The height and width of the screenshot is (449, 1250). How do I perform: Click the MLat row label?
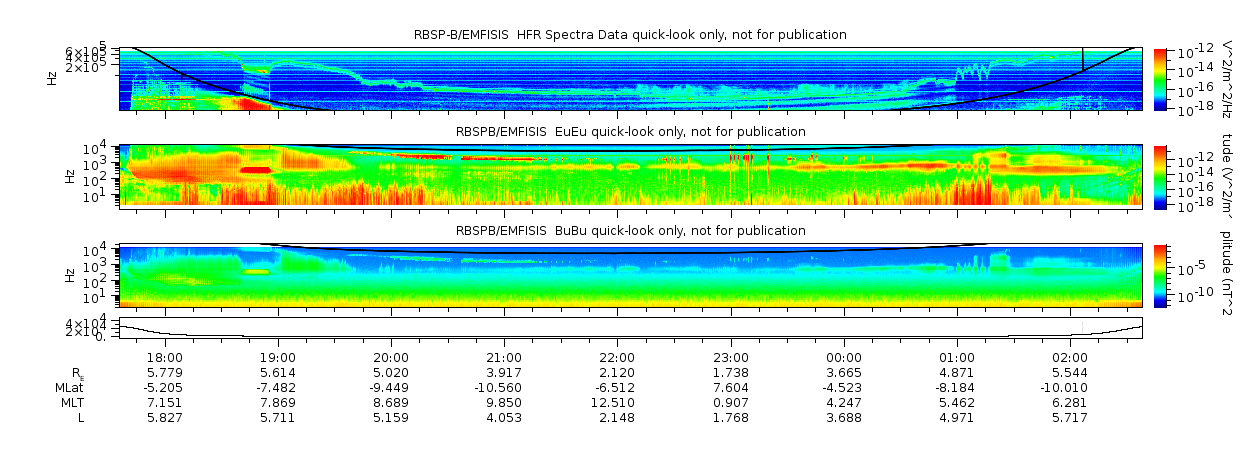[x=68, y=387]
